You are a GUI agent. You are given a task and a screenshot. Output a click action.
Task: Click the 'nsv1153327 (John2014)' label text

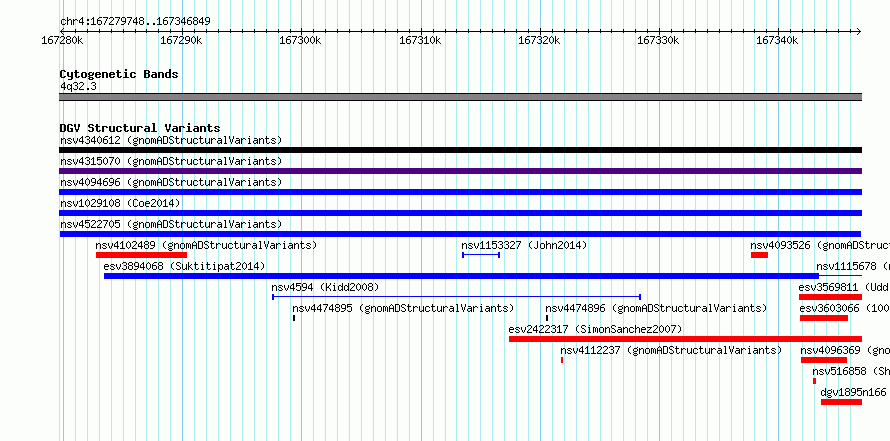(x=524, y=245)
